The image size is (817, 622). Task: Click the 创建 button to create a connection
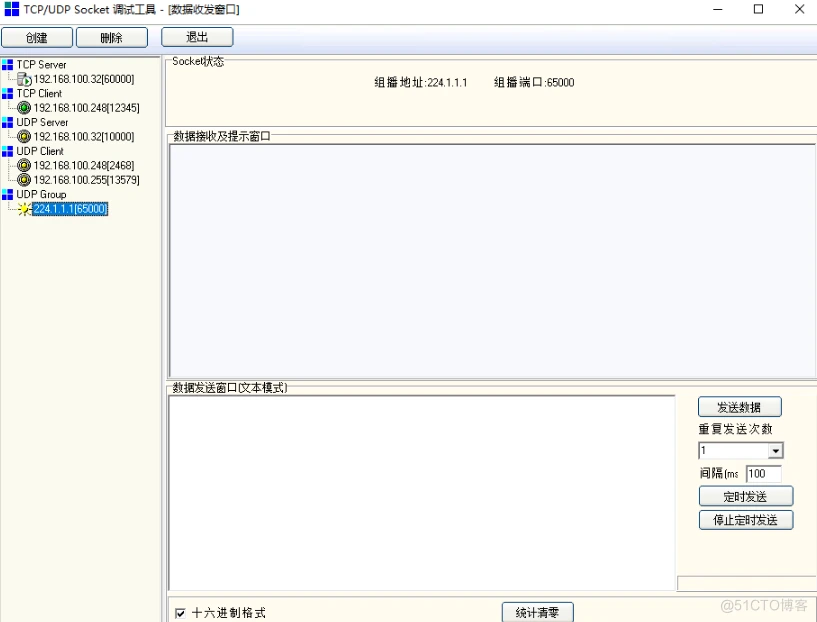click(x=37, y=36)
